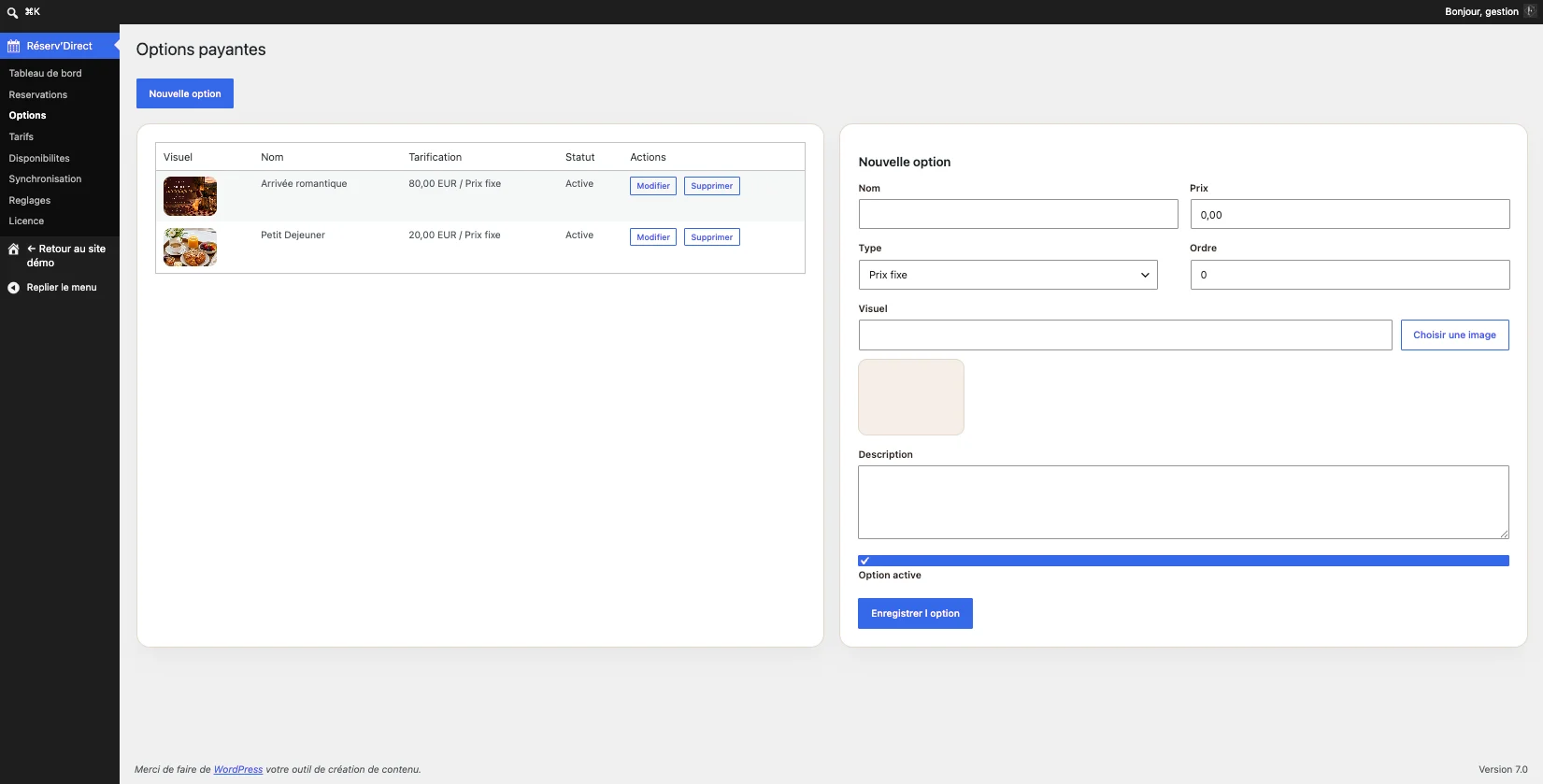Open Synchronisation in the sidebar
Screen dimensions: 1543x784
[x=45, y=178]
